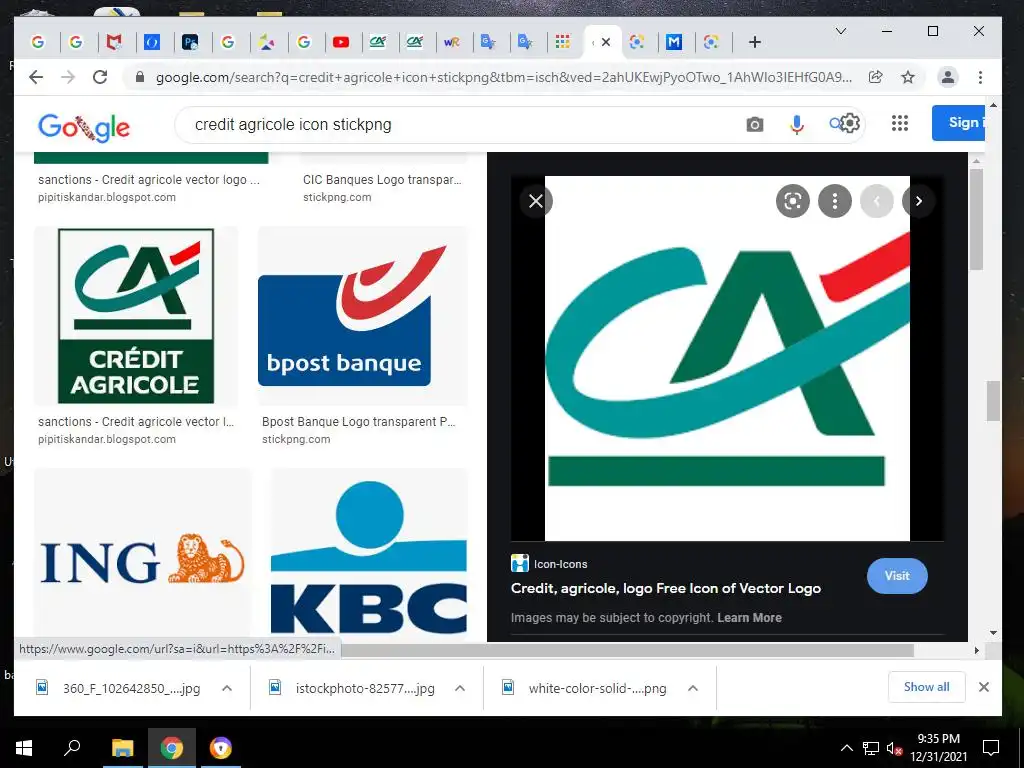Image resolution: width=1024 pixels, height=768 pixels.
Task: Select the ING lion logo thumbnail
Action: (142, 554)
